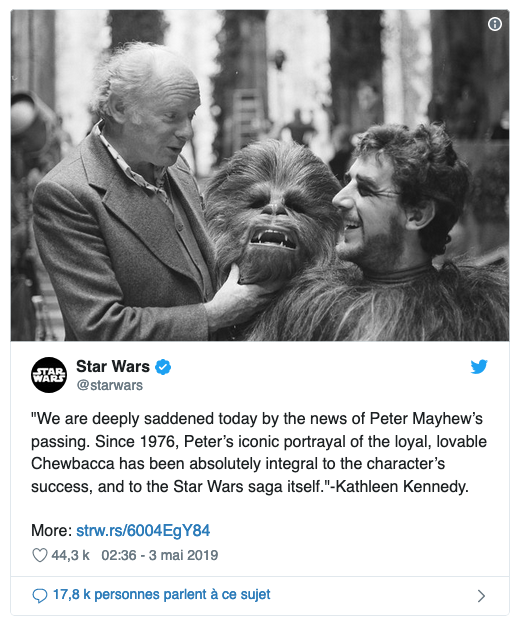Click the info icon on the photo
Viewport: 519px width, 628px height.
495,24
